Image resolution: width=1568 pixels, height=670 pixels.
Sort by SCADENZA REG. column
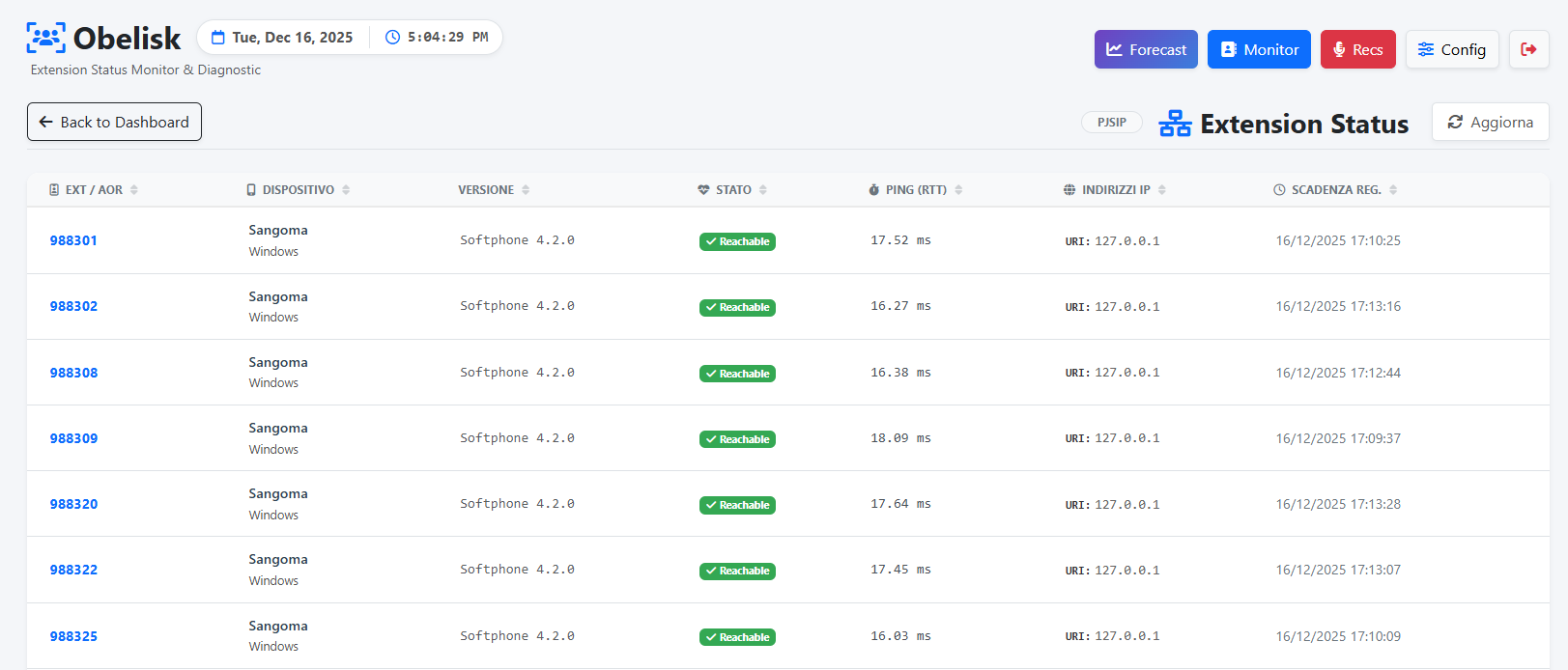click(1336, 190)
